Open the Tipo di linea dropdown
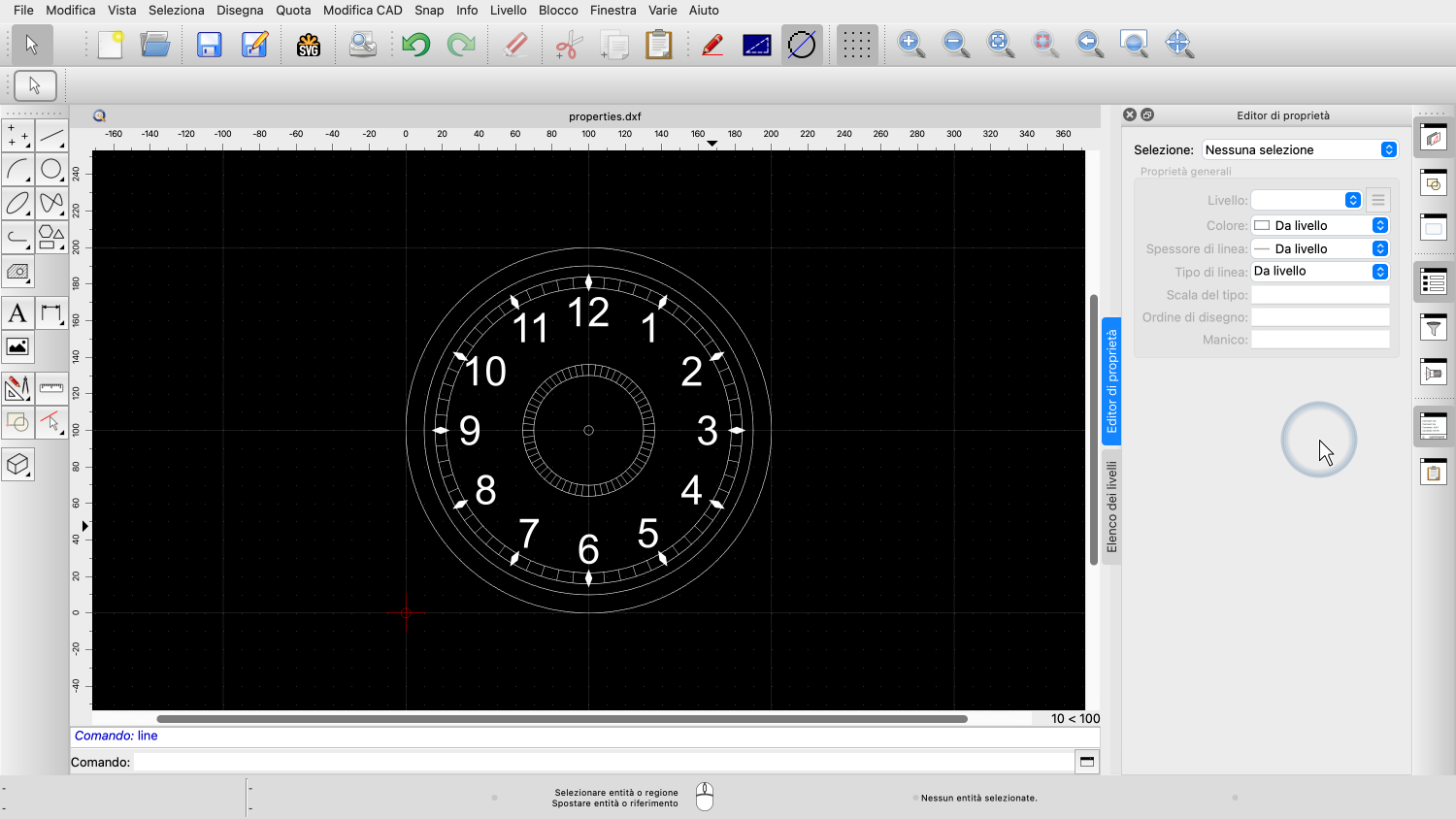 [1320, 272]
